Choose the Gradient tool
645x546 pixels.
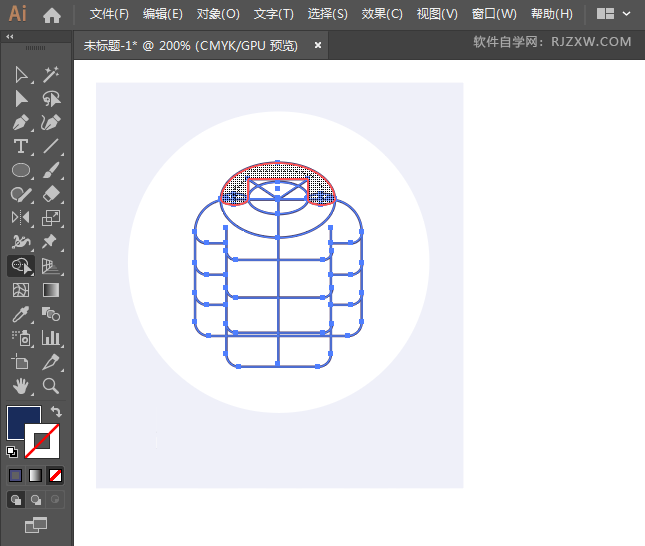coord(51,290)
